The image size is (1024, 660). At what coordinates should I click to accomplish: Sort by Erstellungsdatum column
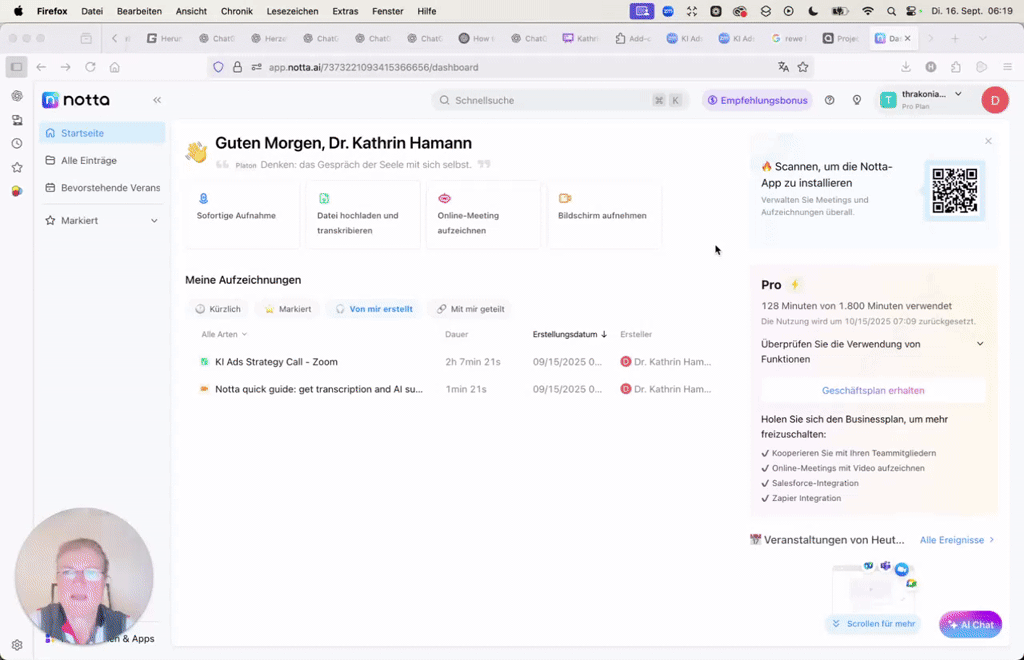coord(569,334)
